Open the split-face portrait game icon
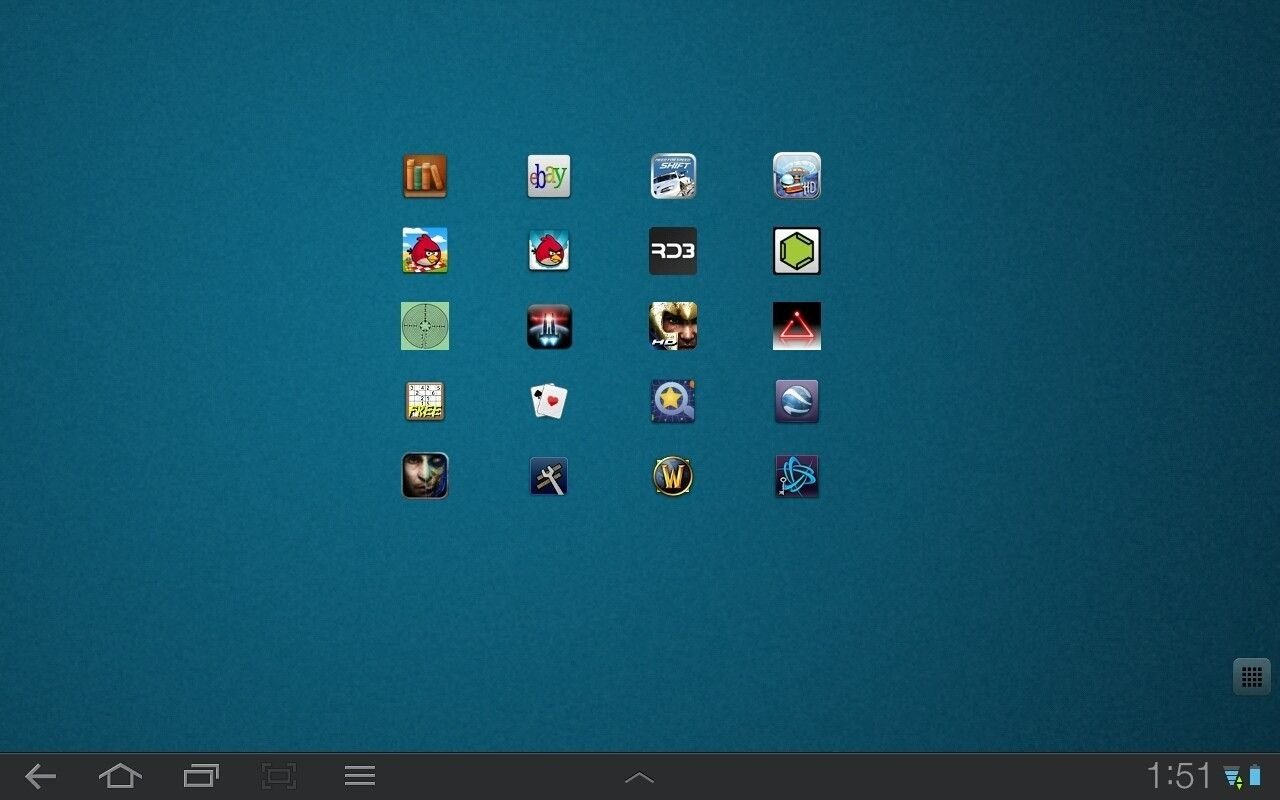 tap(425, 476)
